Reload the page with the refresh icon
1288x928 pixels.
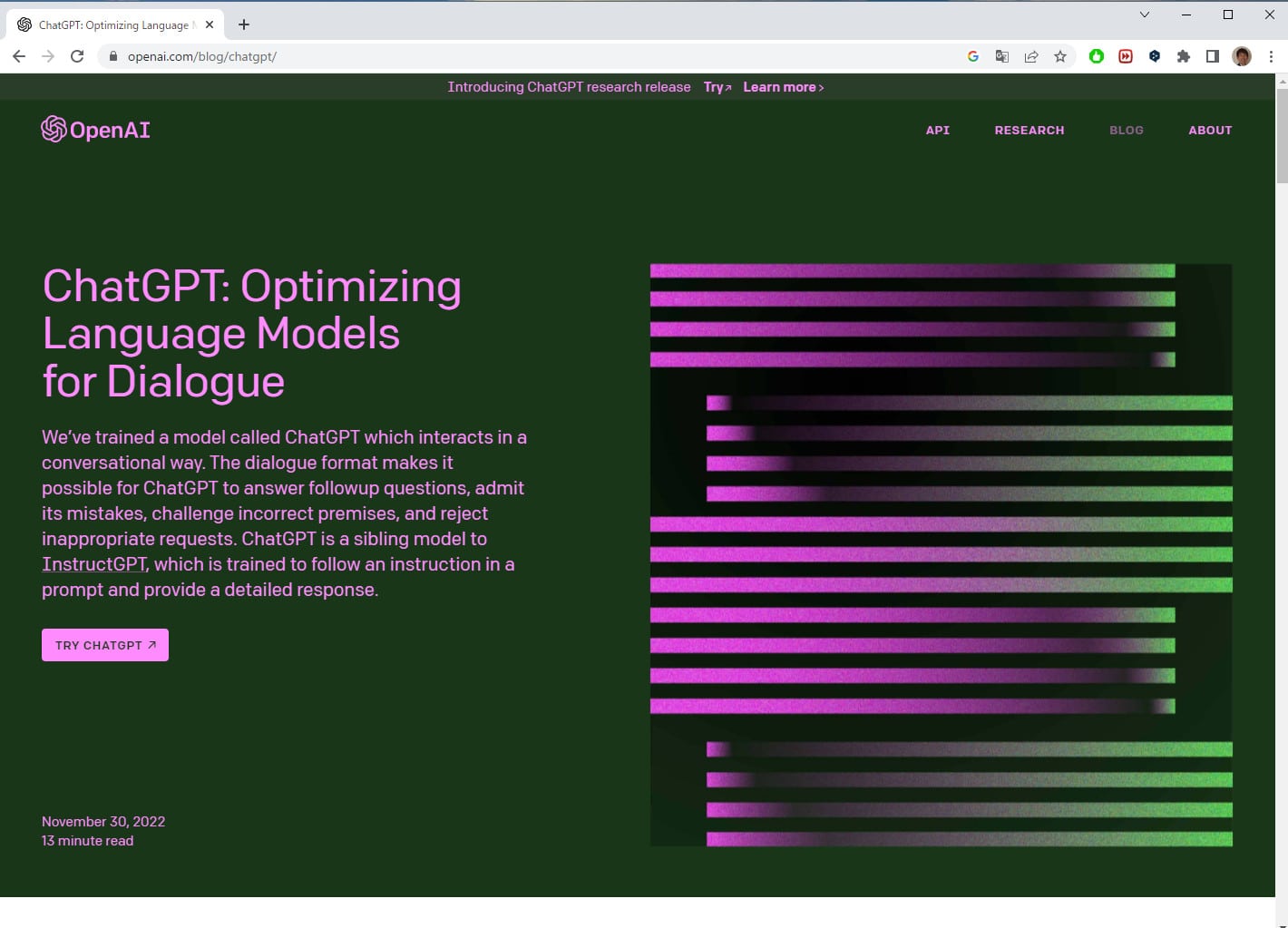(77, 56)
